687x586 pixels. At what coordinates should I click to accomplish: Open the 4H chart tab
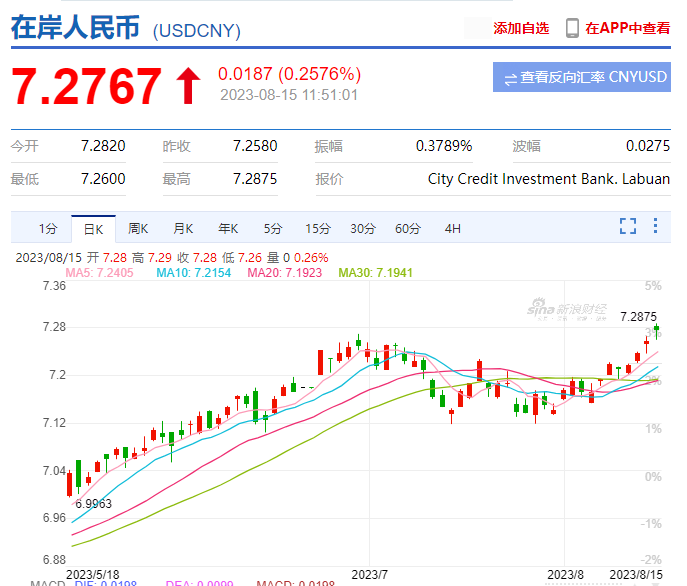coord(452,229)
